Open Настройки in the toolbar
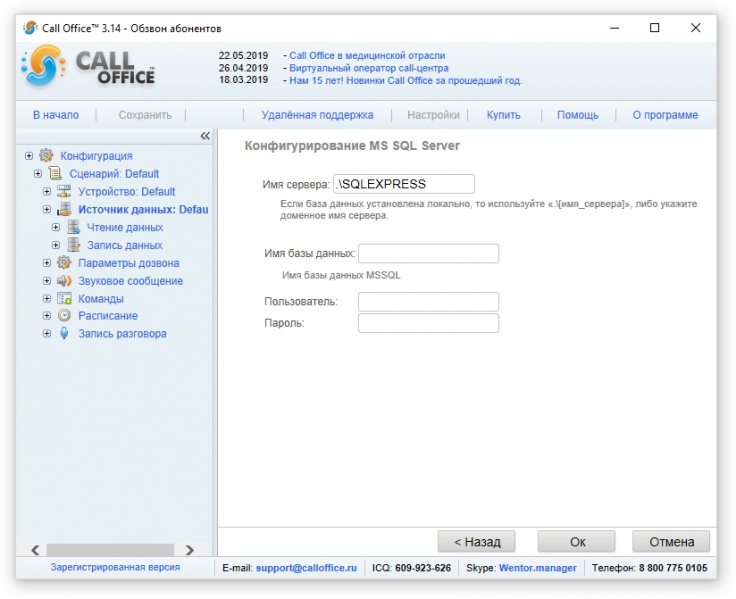 433,115
